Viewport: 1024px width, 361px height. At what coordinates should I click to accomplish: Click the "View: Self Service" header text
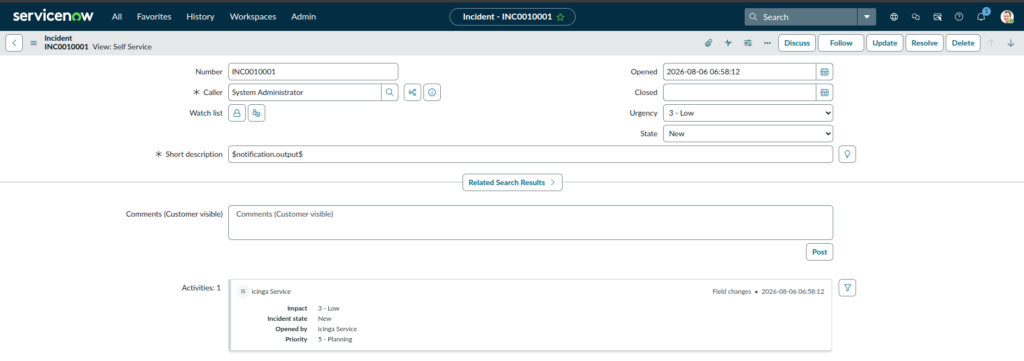point(121,47)
